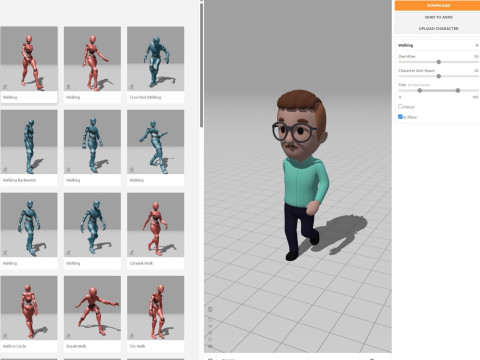Grab the left Trim slider handle
This screenshot has height=360, width=480.
coord(420,90)
